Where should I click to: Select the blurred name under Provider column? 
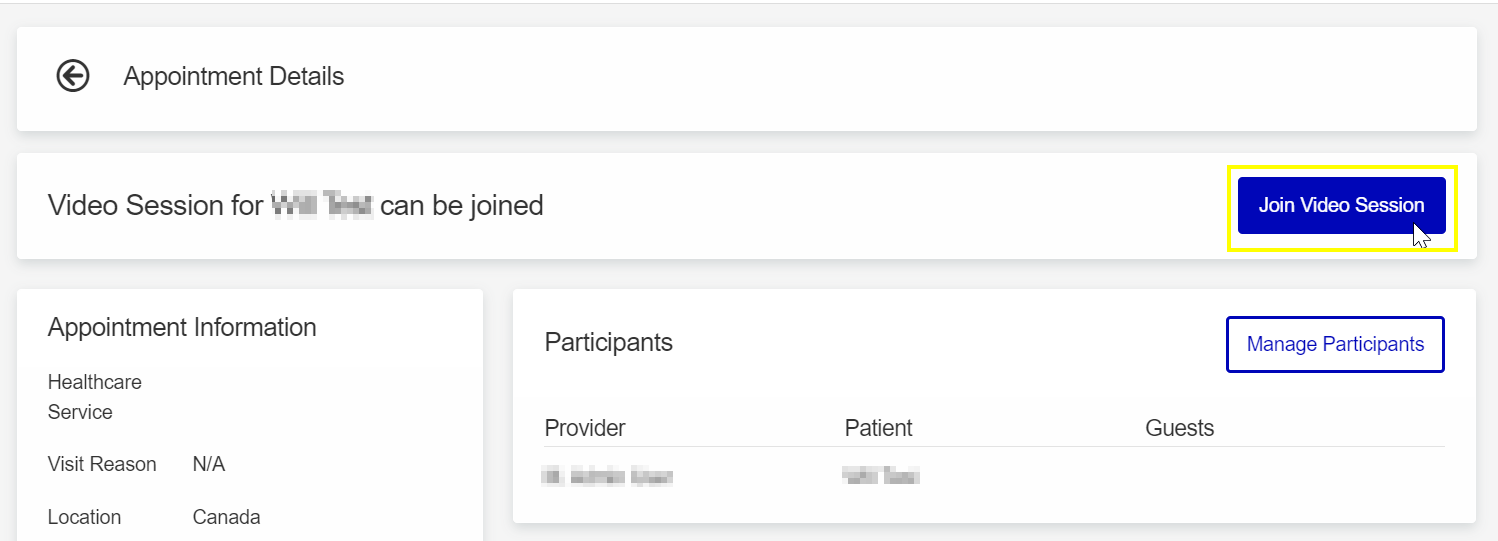pyautogui.click(x=607, y=476)
